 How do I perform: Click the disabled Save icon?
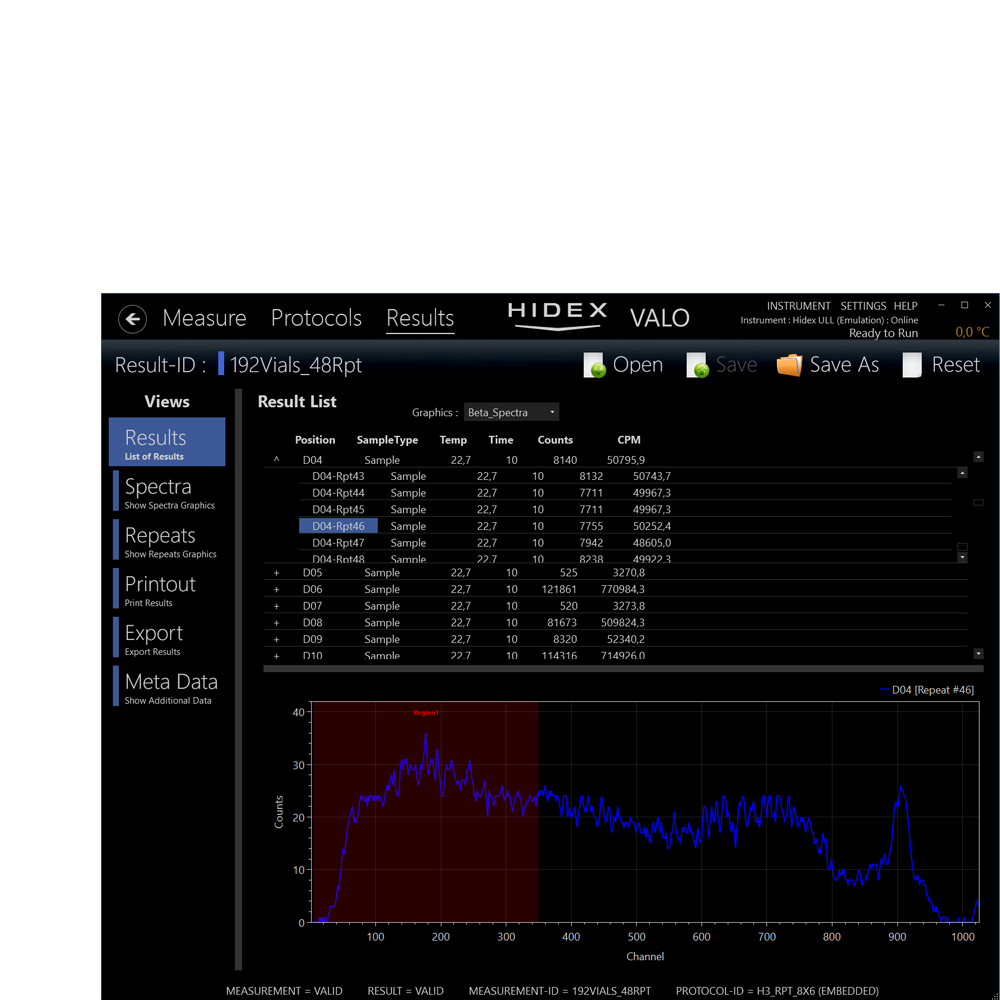697,365
